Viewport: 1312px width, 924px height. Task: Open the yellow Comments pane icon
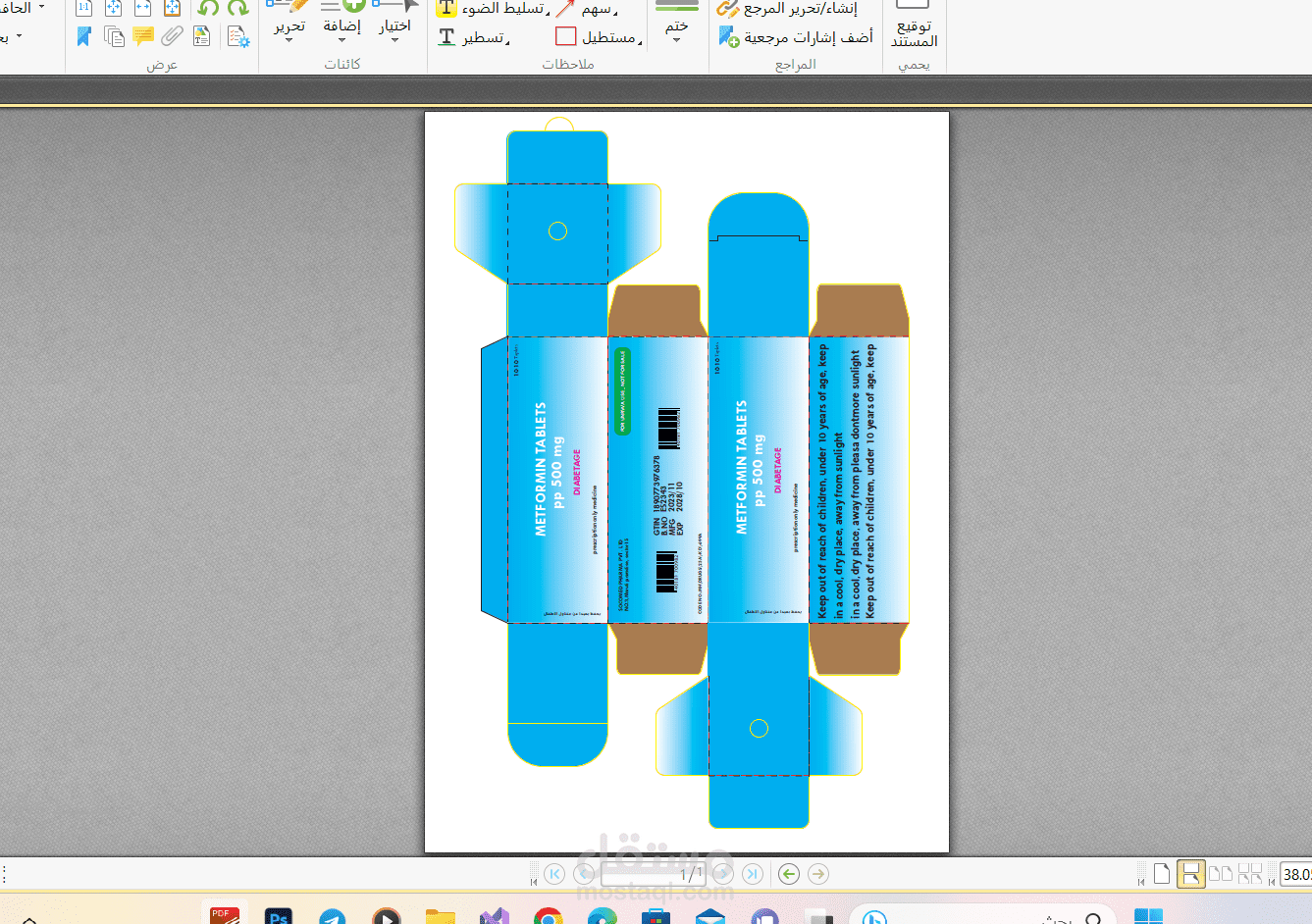[143, 37]
